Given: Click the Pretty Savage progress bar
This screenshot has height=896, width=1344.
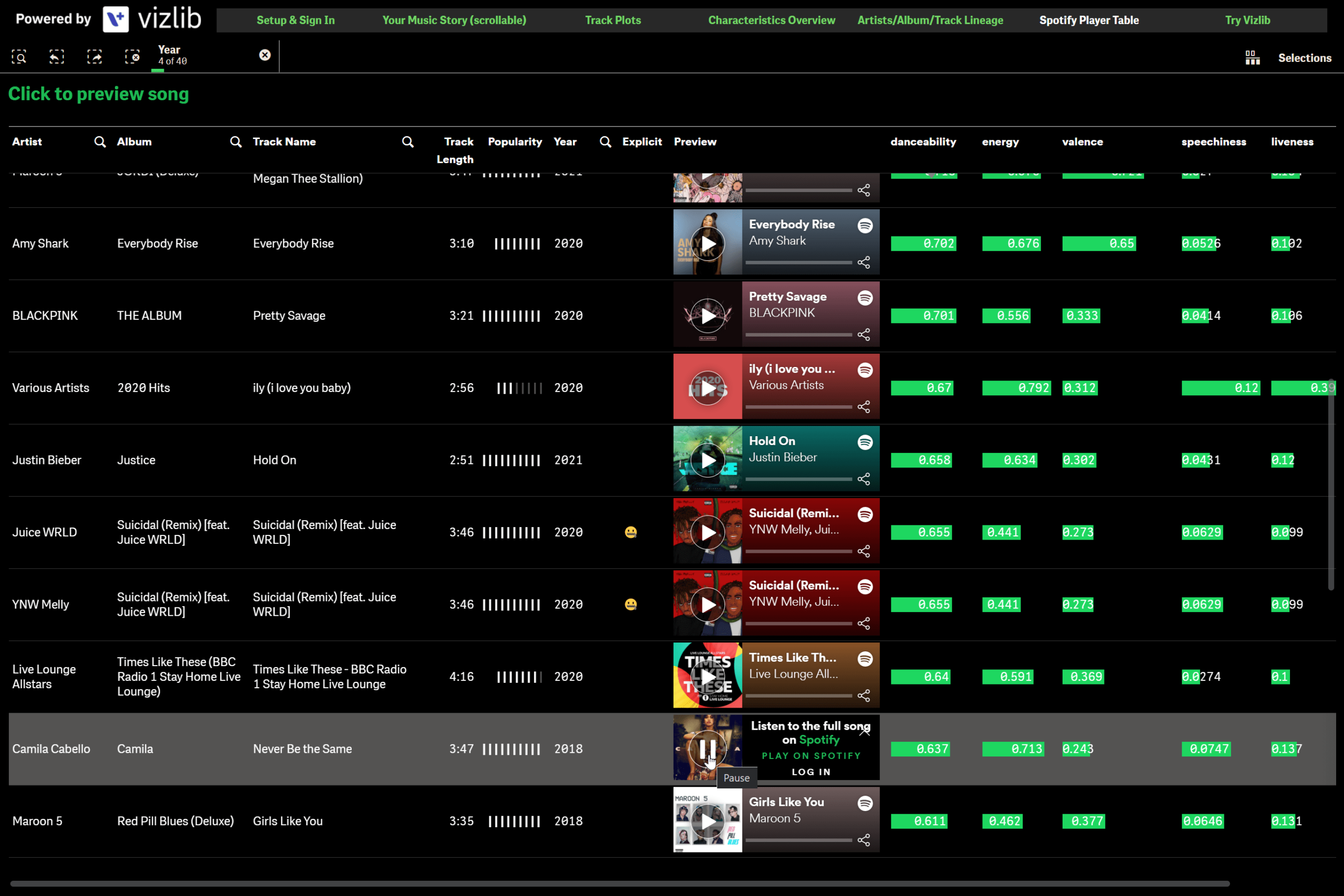Looking at the screenshot, I should (799, 335).
